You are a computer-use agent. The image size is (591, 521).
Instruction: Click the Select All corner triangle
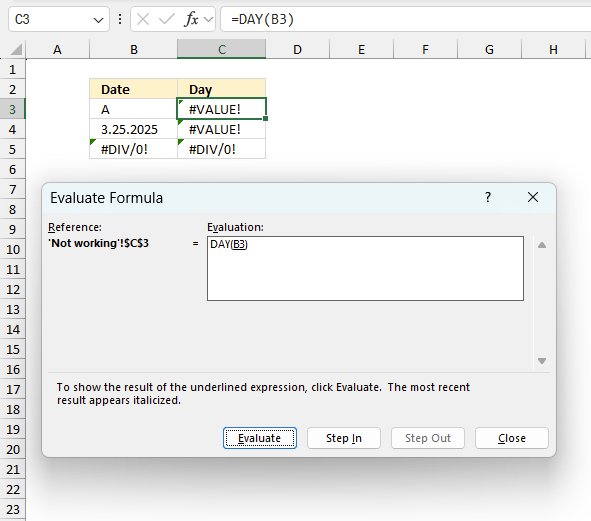(15, 49)
